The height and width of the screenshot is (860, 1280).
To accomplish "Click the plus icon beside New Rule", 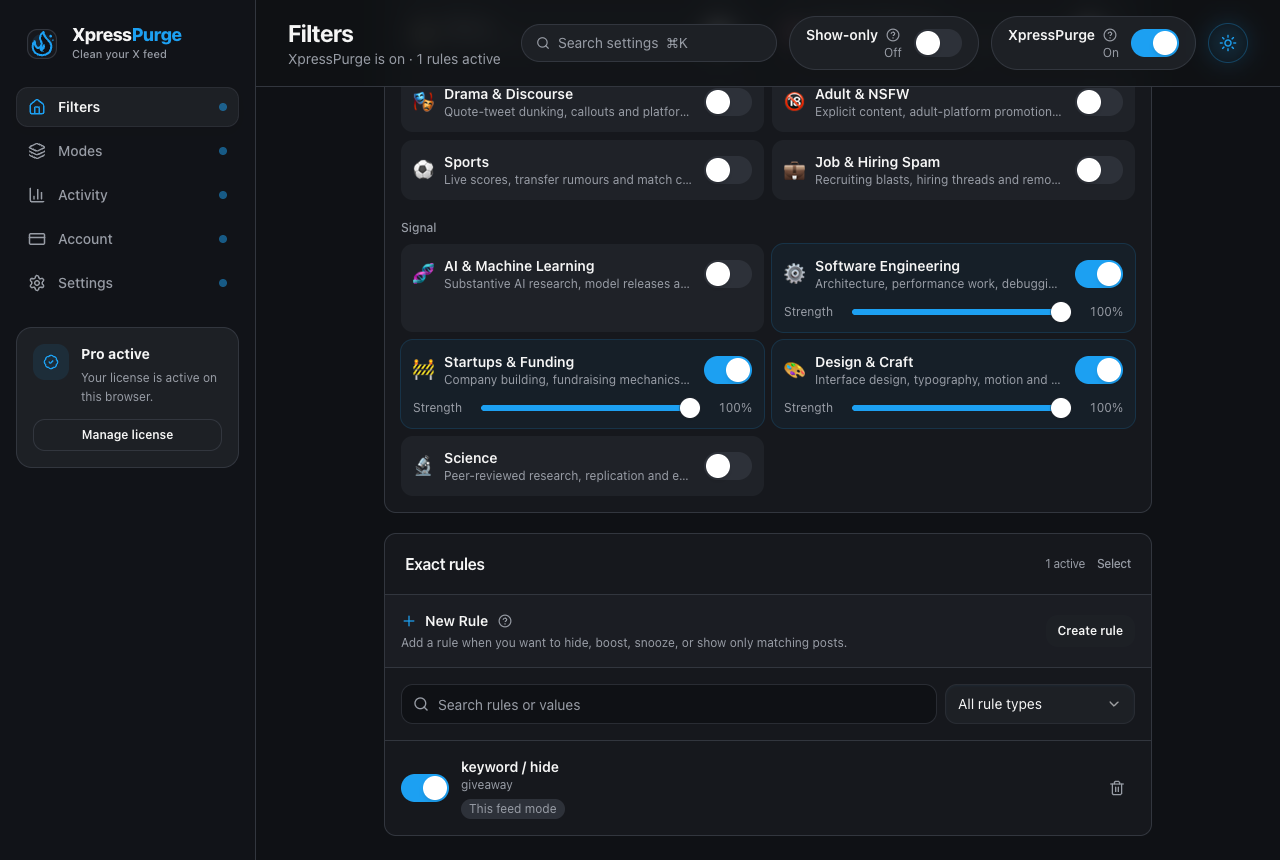I will point(409,621).
